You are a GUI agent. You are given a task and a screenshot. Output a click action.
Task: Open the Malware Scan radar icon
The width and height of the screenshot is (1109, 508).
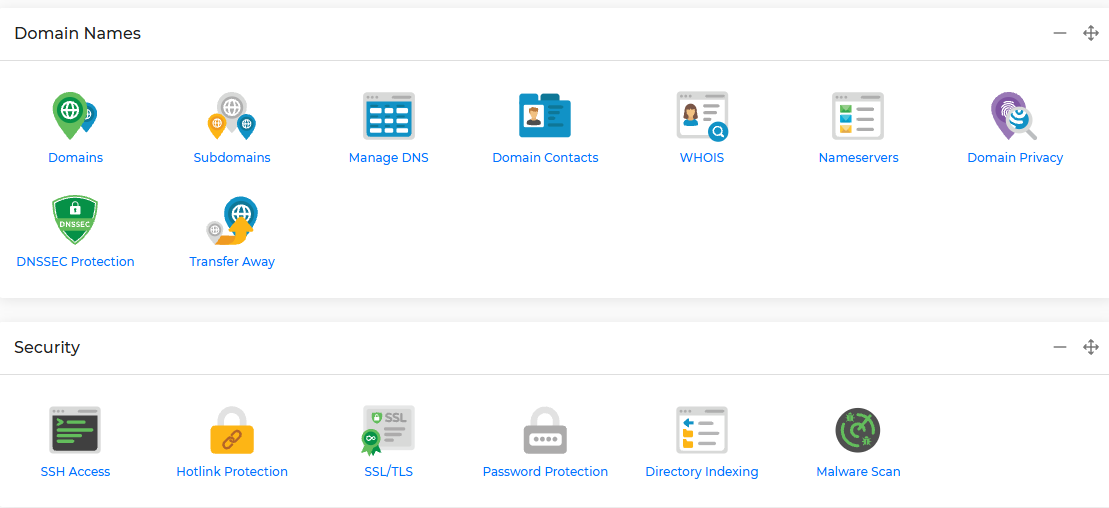(858, 430)
